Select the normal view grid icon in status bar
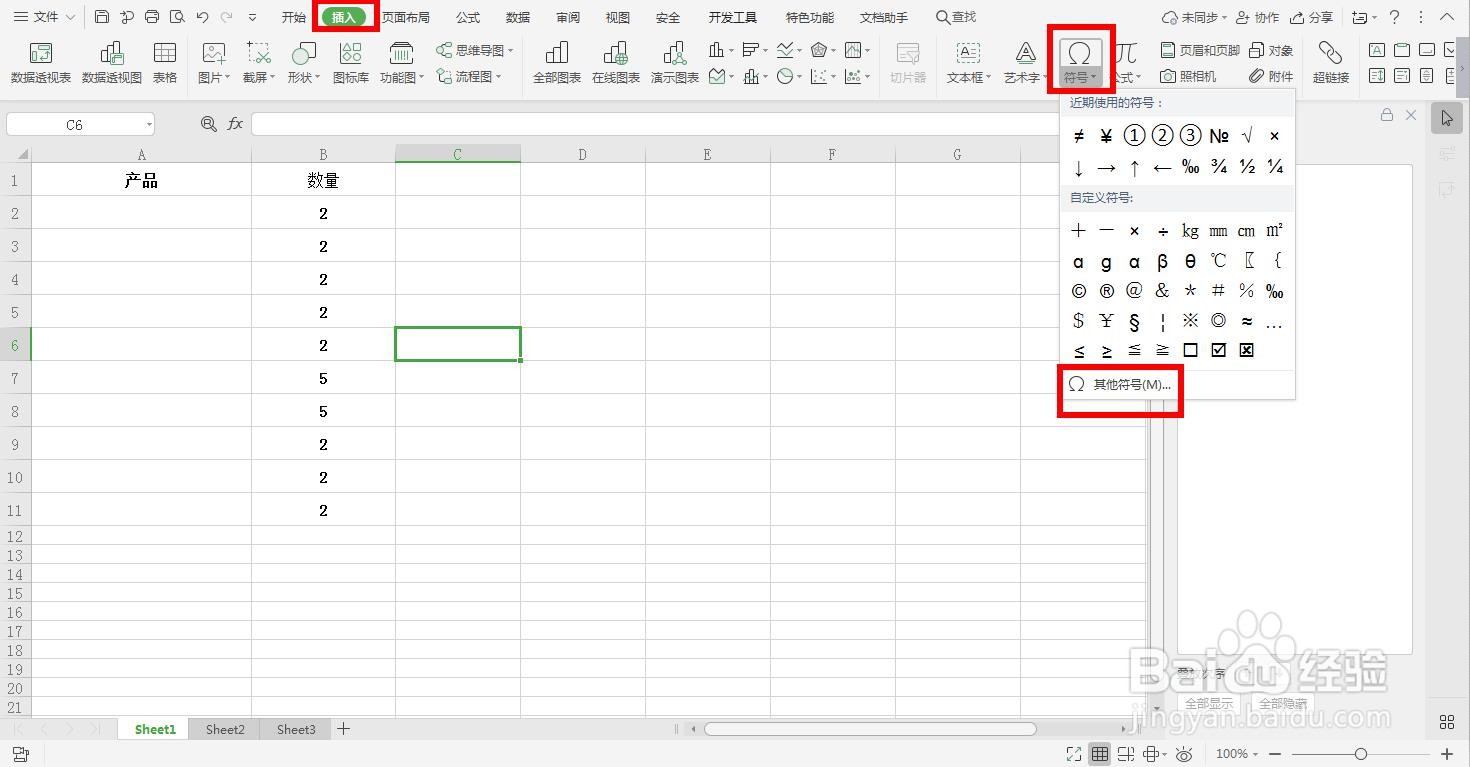The height and width of the screenshot is (767, 1470). (1100, 754)
